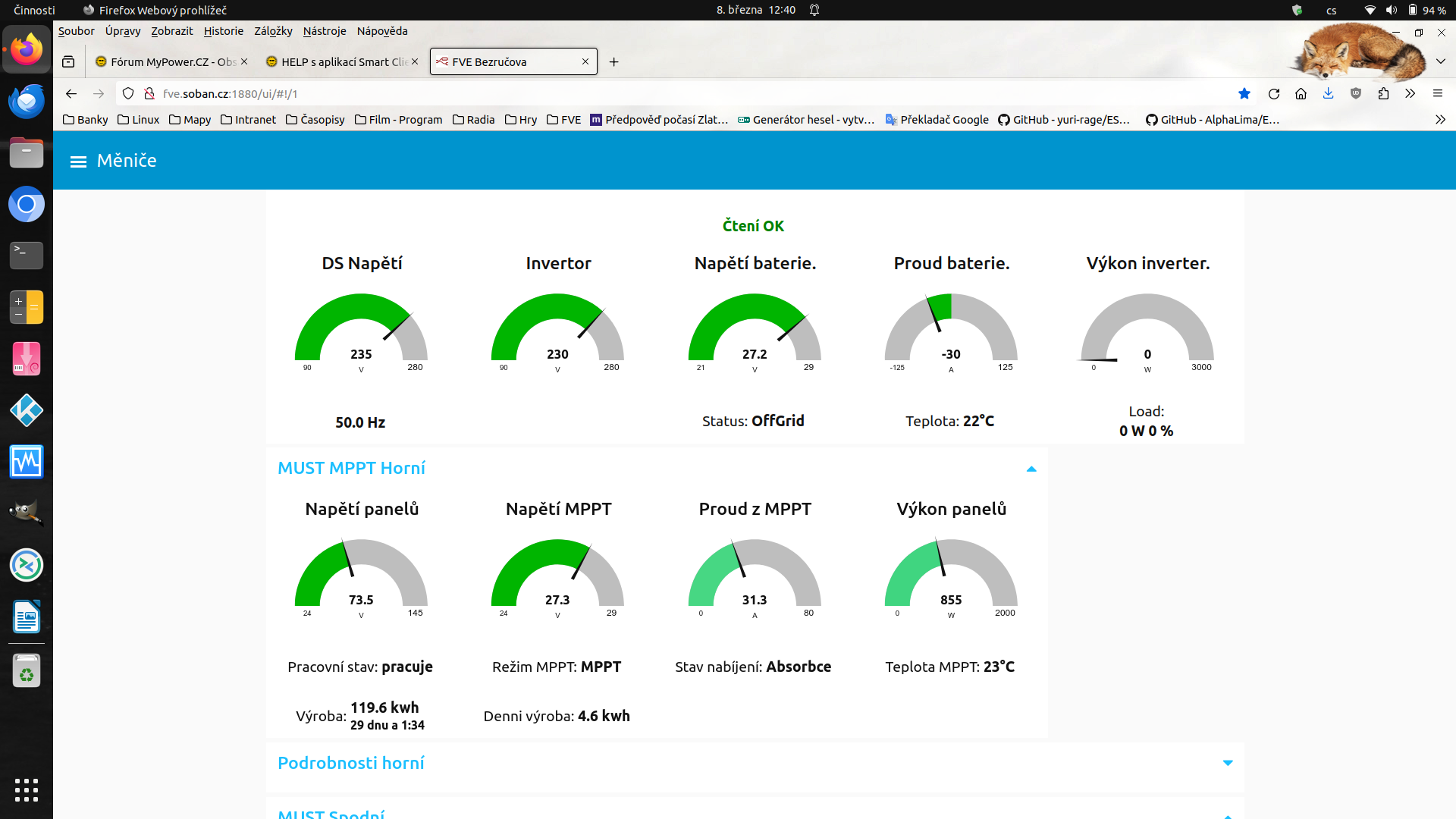Expand the Podrobnosti horní section
This screenshot has width=1456, height=819.
pos(1227,763)
